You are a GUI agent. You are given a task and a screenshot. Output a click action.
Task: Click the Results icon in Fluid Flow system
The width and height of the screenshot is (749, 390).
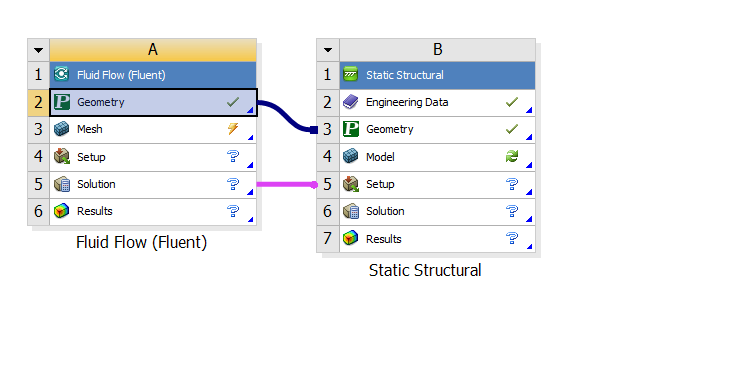click(62, 211)
